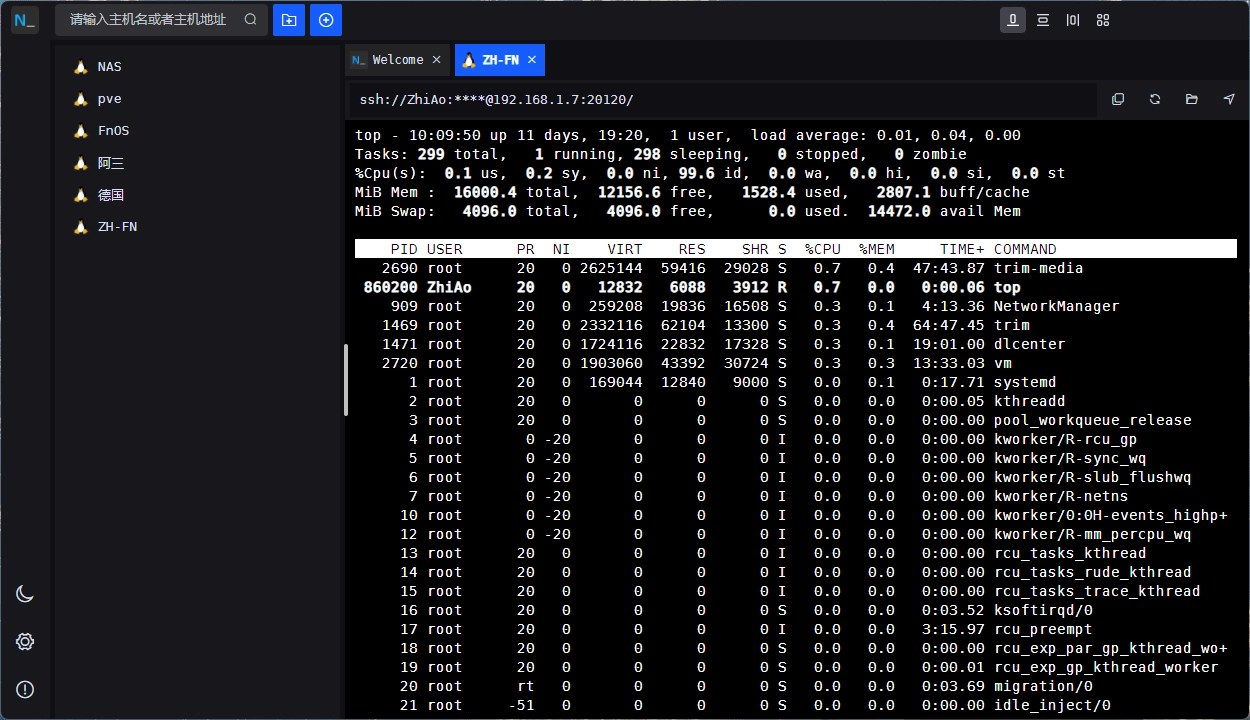
Task: Select the single-pane layout icon
Action: tap(1013, 20)
